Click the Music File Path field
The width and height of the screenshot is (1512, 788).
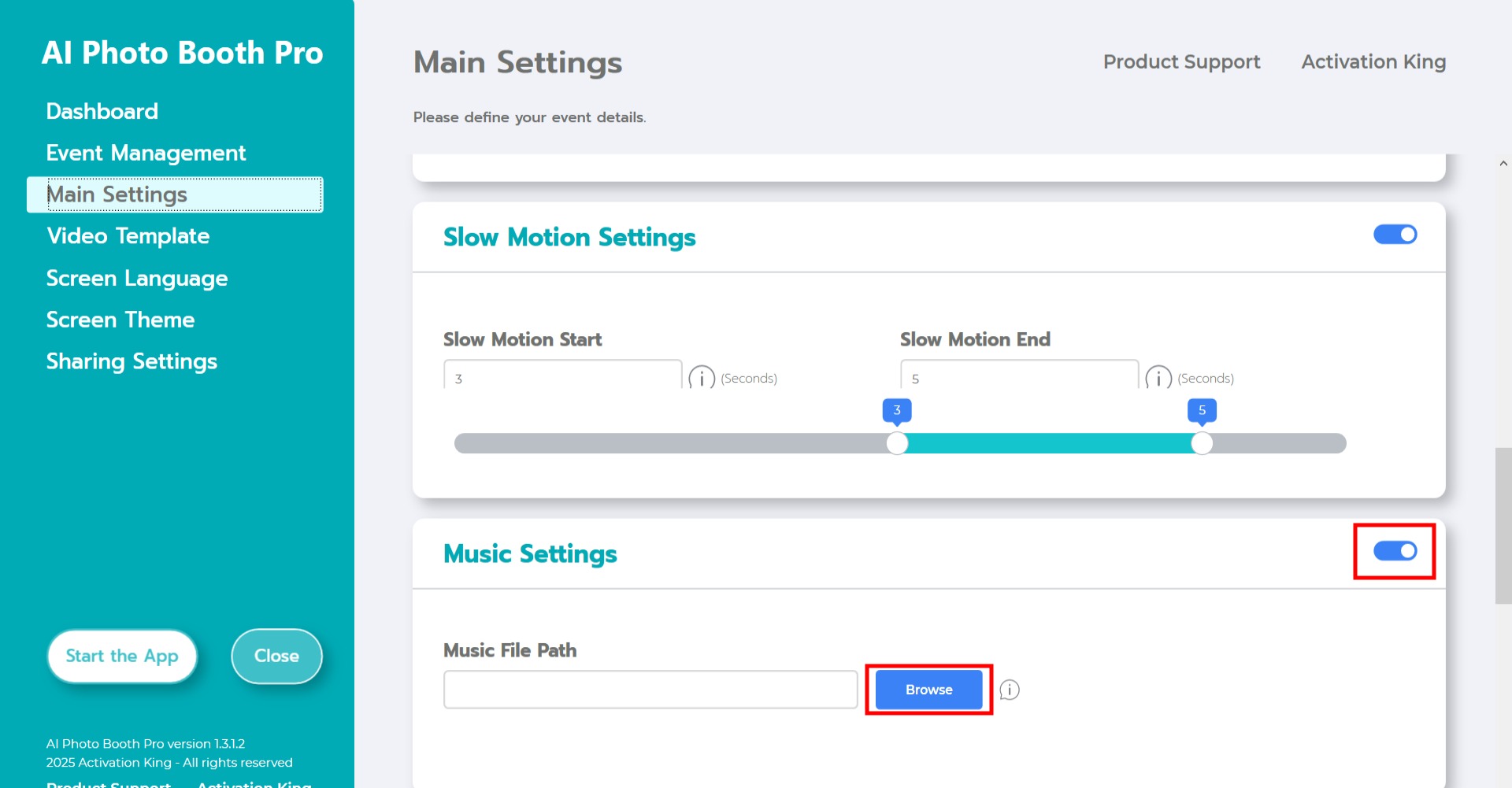click(650, 690)
